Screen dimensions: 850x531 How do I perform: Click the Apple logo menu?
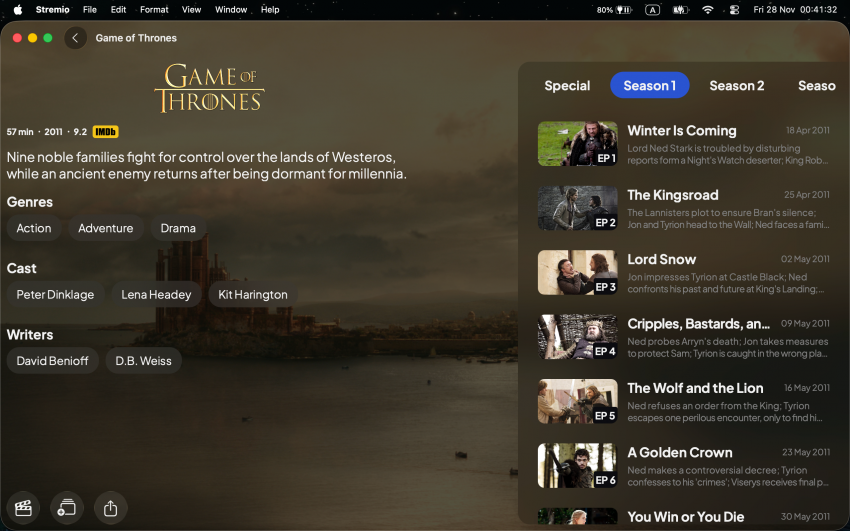17,10
